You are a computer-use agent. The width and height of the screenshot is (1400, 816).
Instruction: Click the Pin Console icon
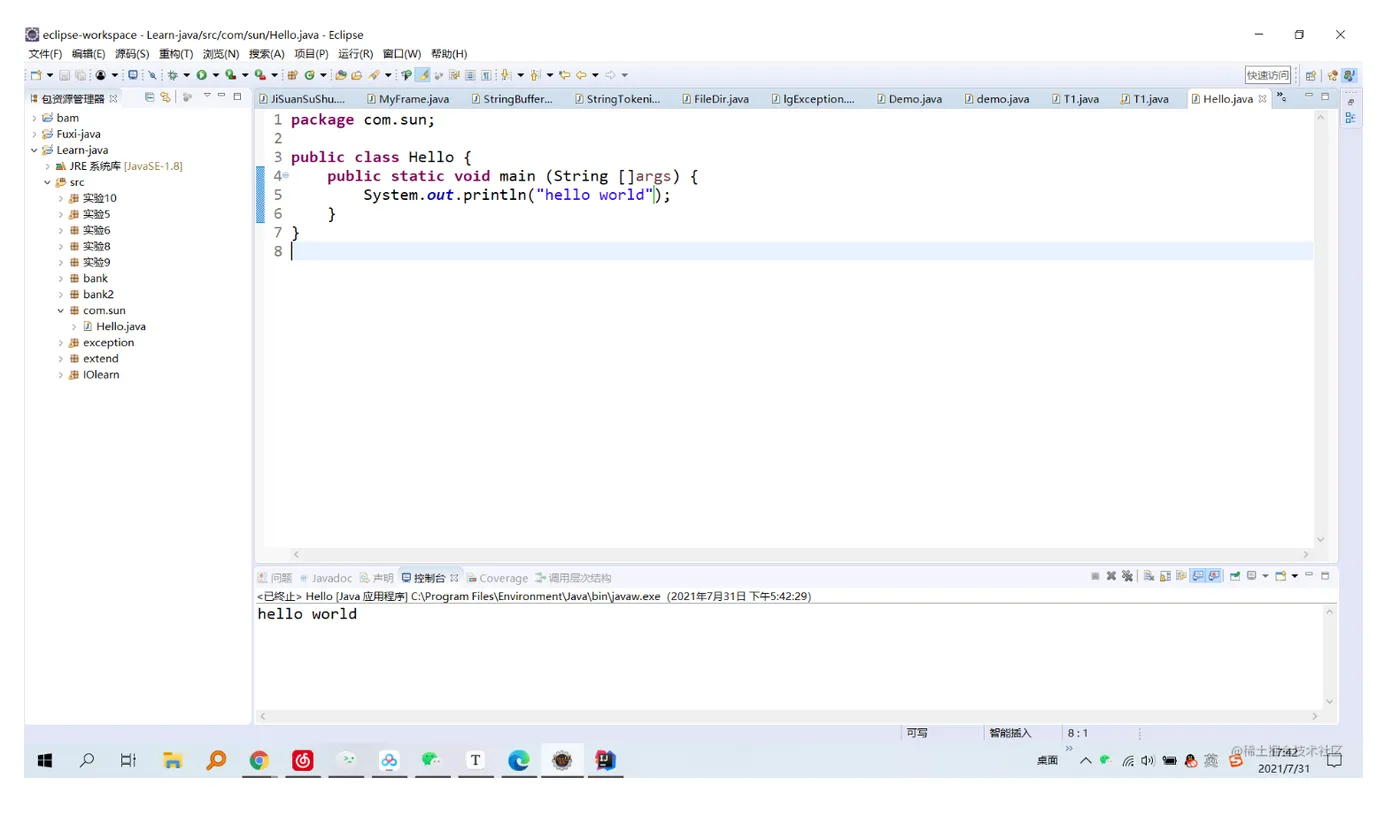click(1234, 576)
